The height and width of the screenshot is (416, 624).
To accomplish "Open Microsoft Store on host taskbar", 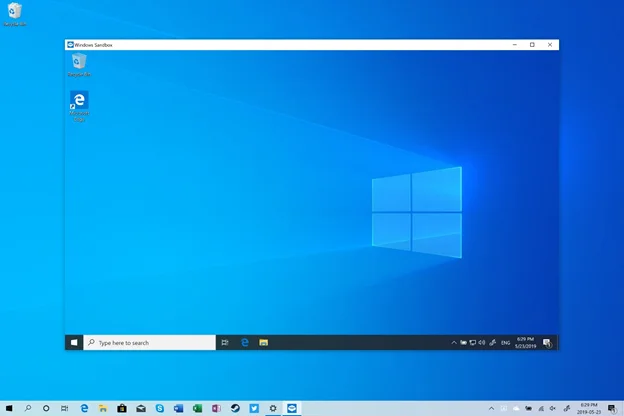I will [x=122, y=408].
